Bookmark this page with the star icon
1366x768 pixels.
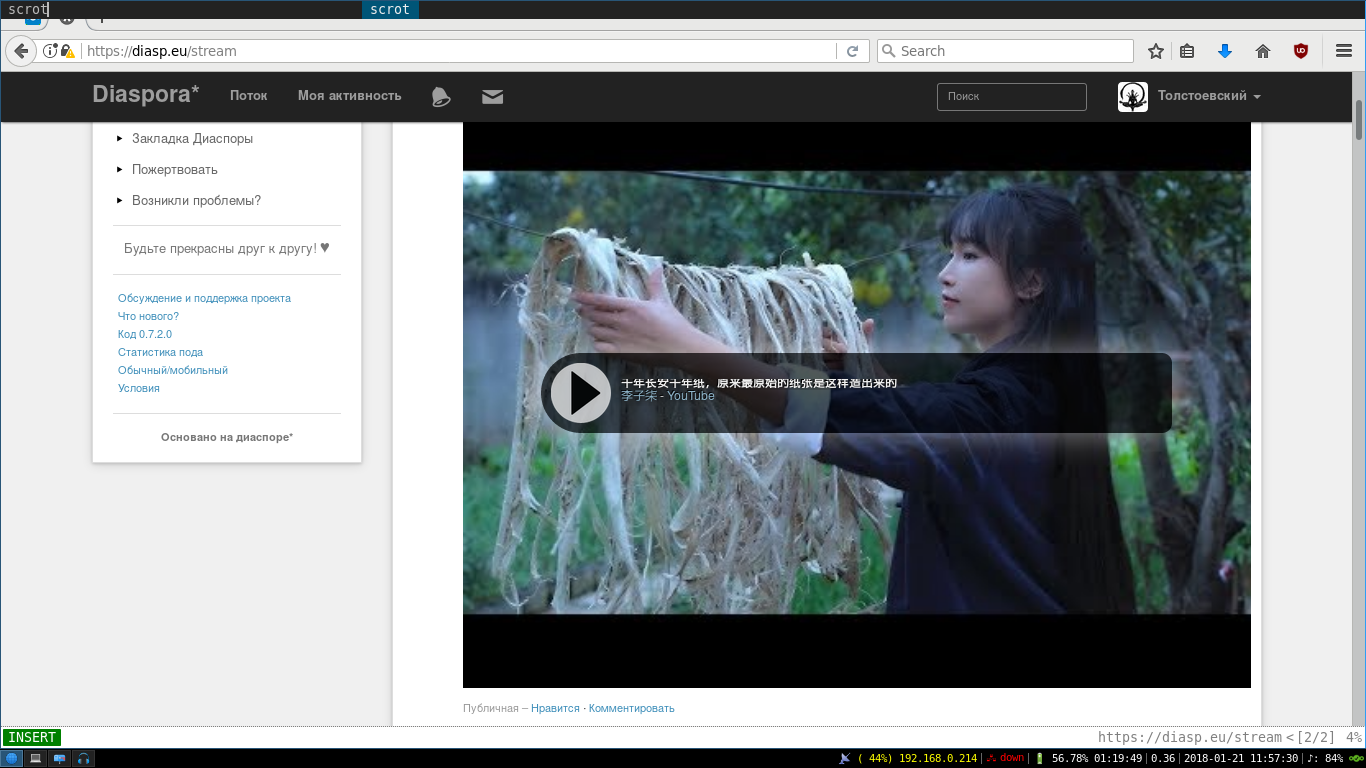tap(1156, 51)
